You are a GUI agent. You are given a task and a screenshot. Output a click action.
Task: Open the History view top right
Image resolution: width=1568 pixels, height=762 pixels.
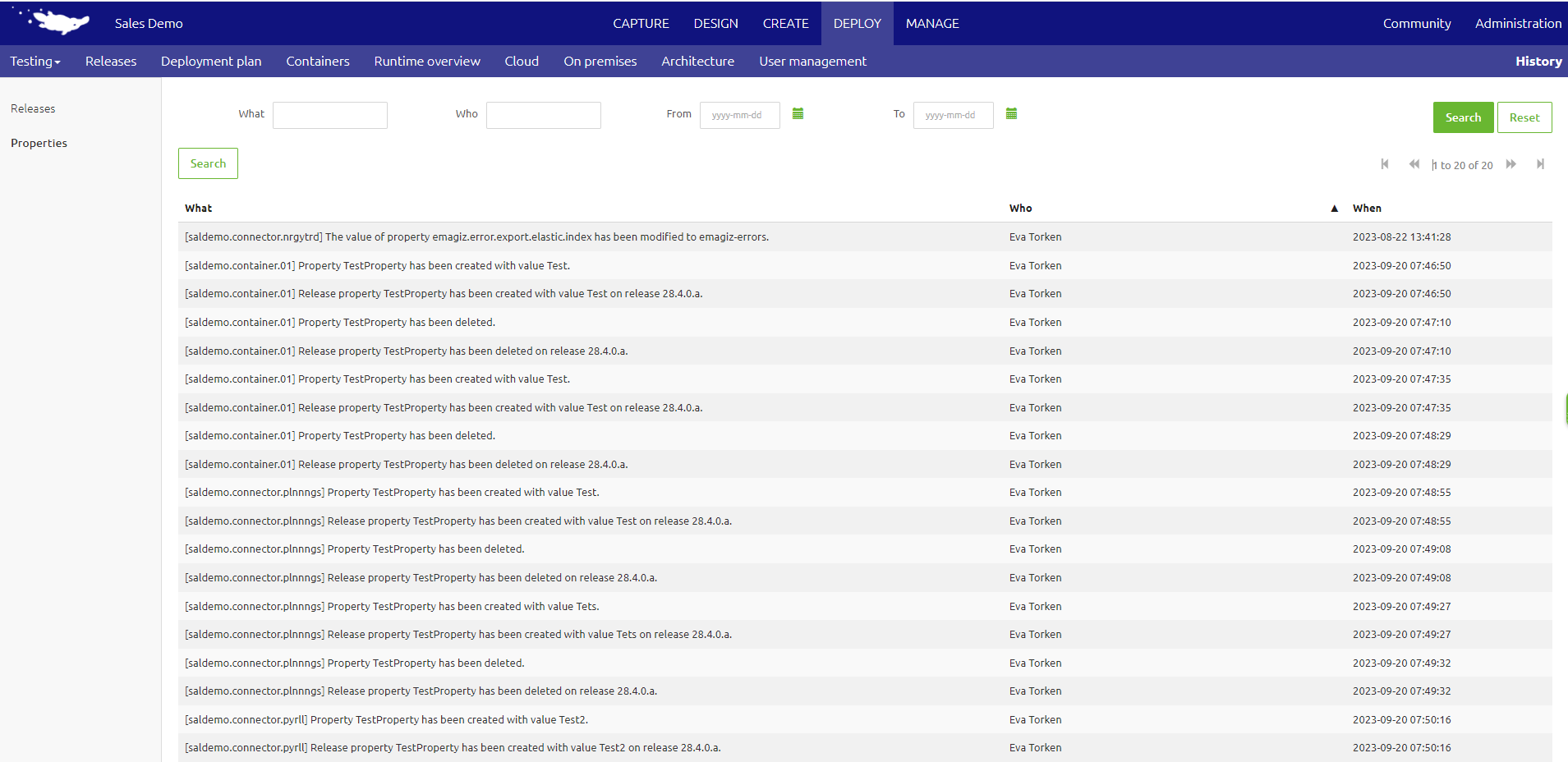[1539, 61]
